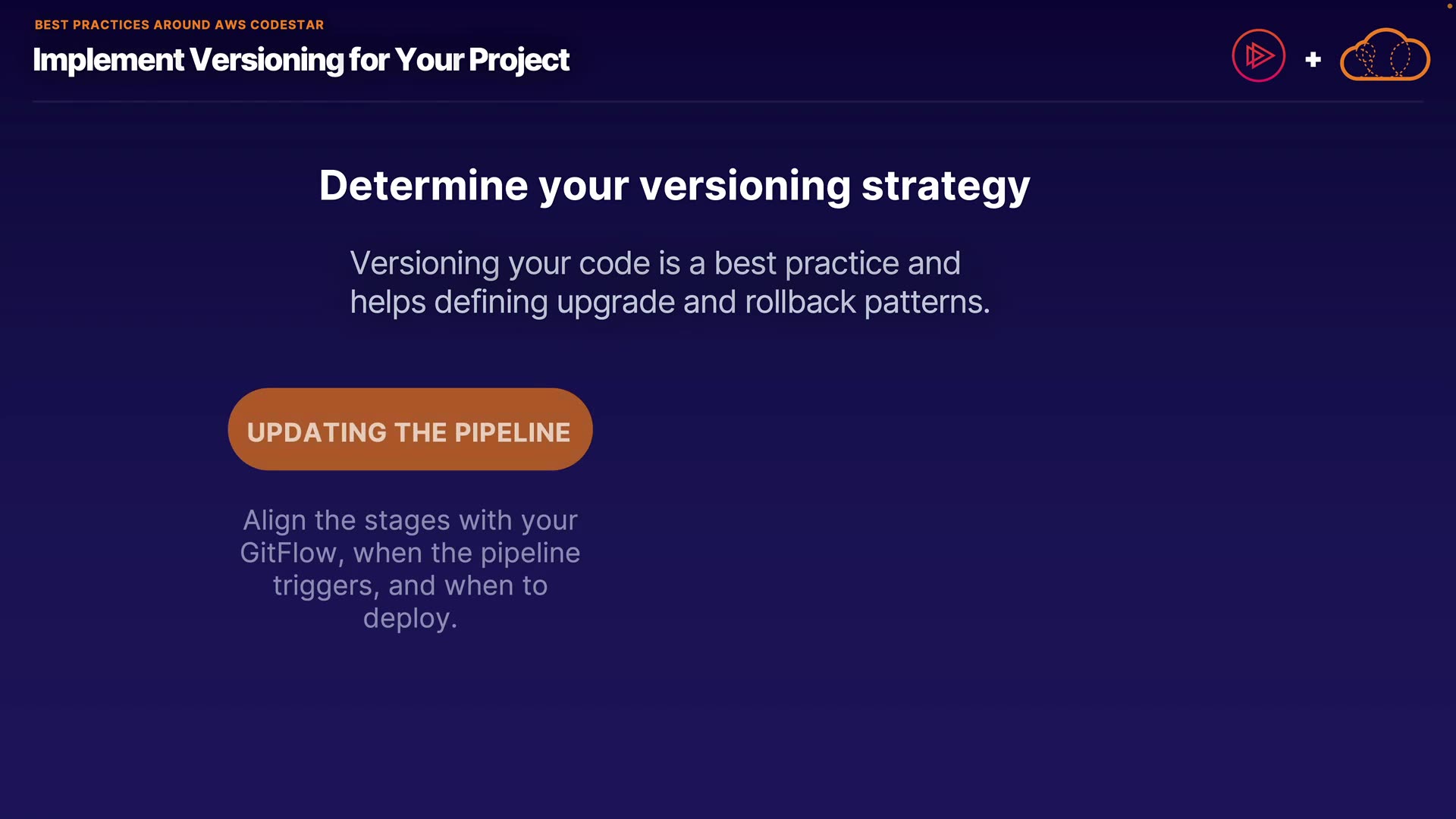This screenshot has width=1456, height=819.
Task: Click the slide title Implement Versioning for Your Project
Action: tap(300, 60)
